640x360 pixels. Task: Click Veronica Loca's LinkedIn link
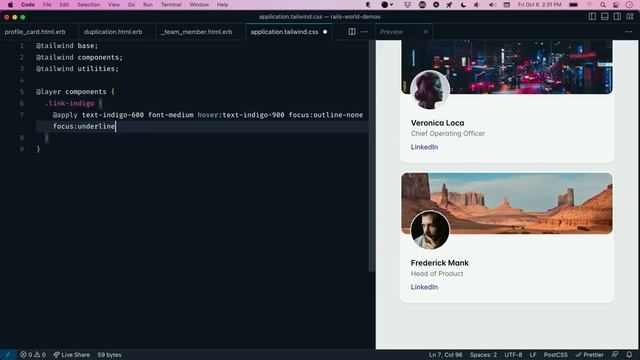(x=424, y=147)
